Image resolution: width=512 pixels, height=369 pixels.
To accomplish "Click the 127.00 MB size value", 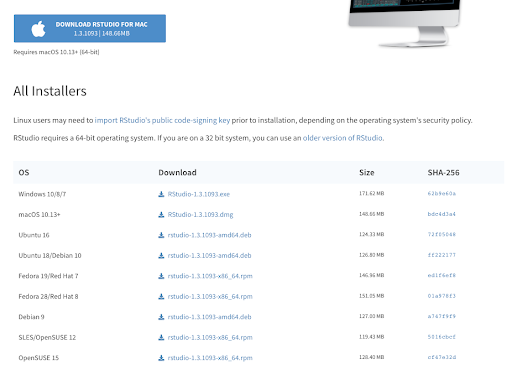I will coord(372,316).
